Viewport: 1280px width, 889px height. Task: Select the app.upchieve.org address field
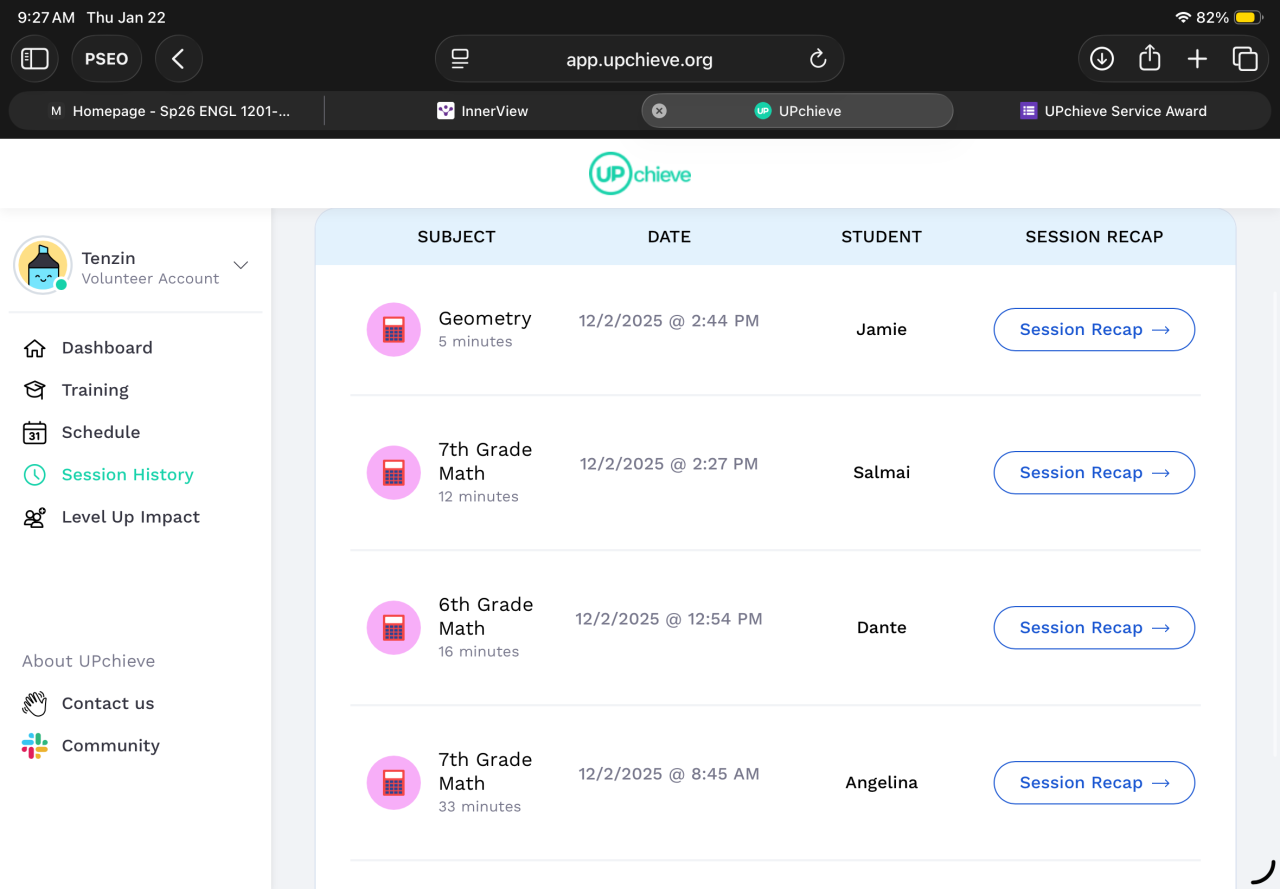click(639, 59)
